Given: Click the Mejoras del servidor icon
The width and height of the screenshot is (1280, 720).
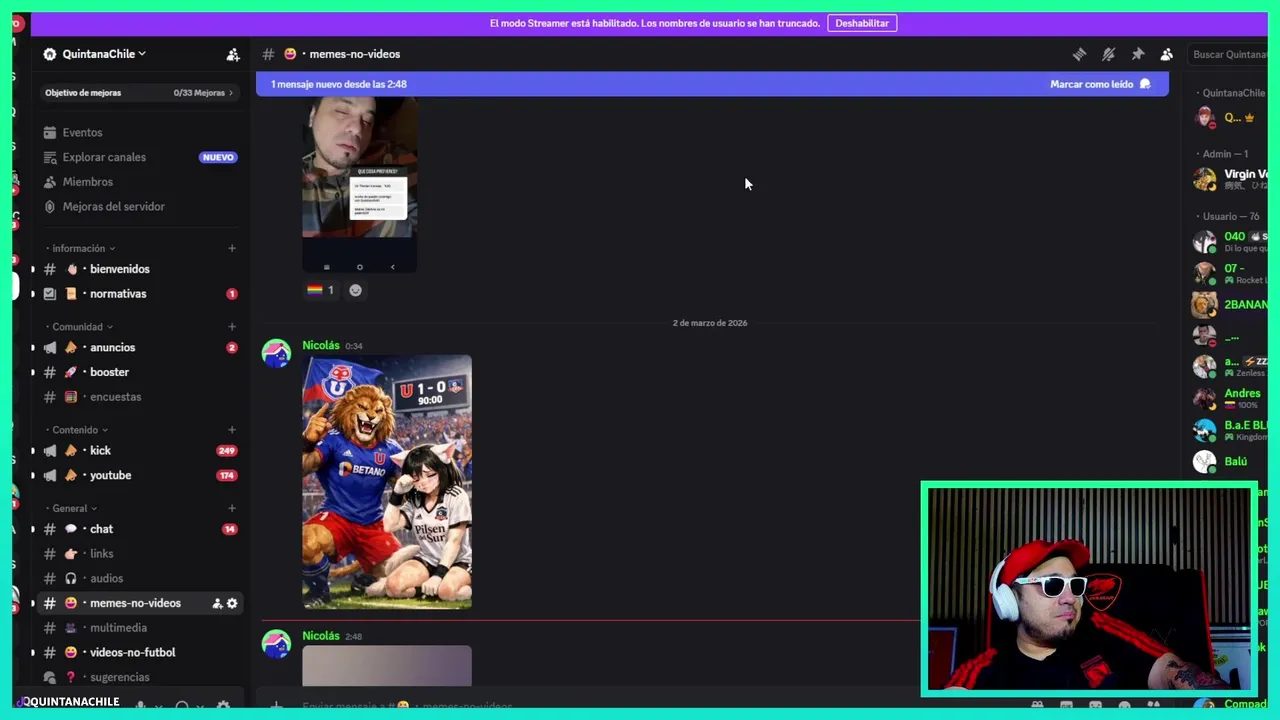Looking at the screenshot, I should coord(50,206).
